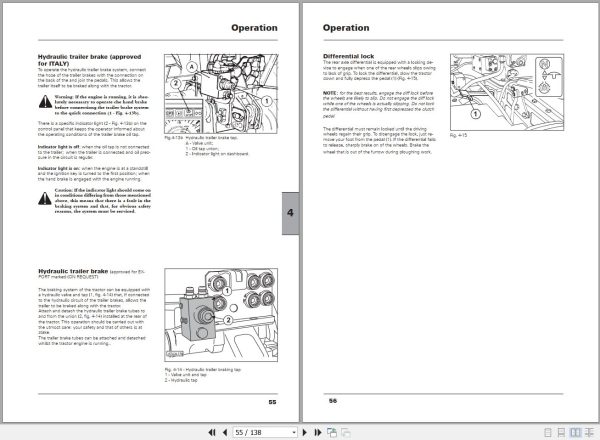The width and height of the screenshot is (600, 440).
Task: Click the Fig. 4-13a trailer brake diagram
Action: 221,94
